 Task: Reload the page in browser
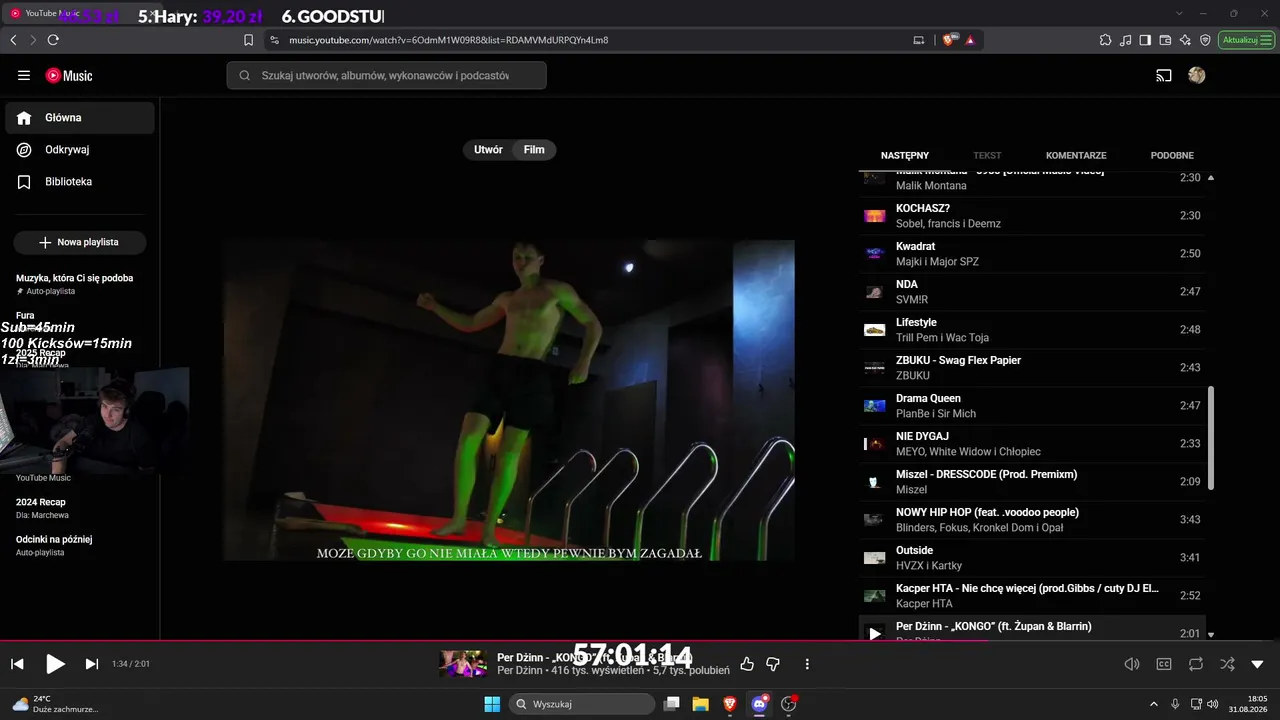click(x=53, y=40)
